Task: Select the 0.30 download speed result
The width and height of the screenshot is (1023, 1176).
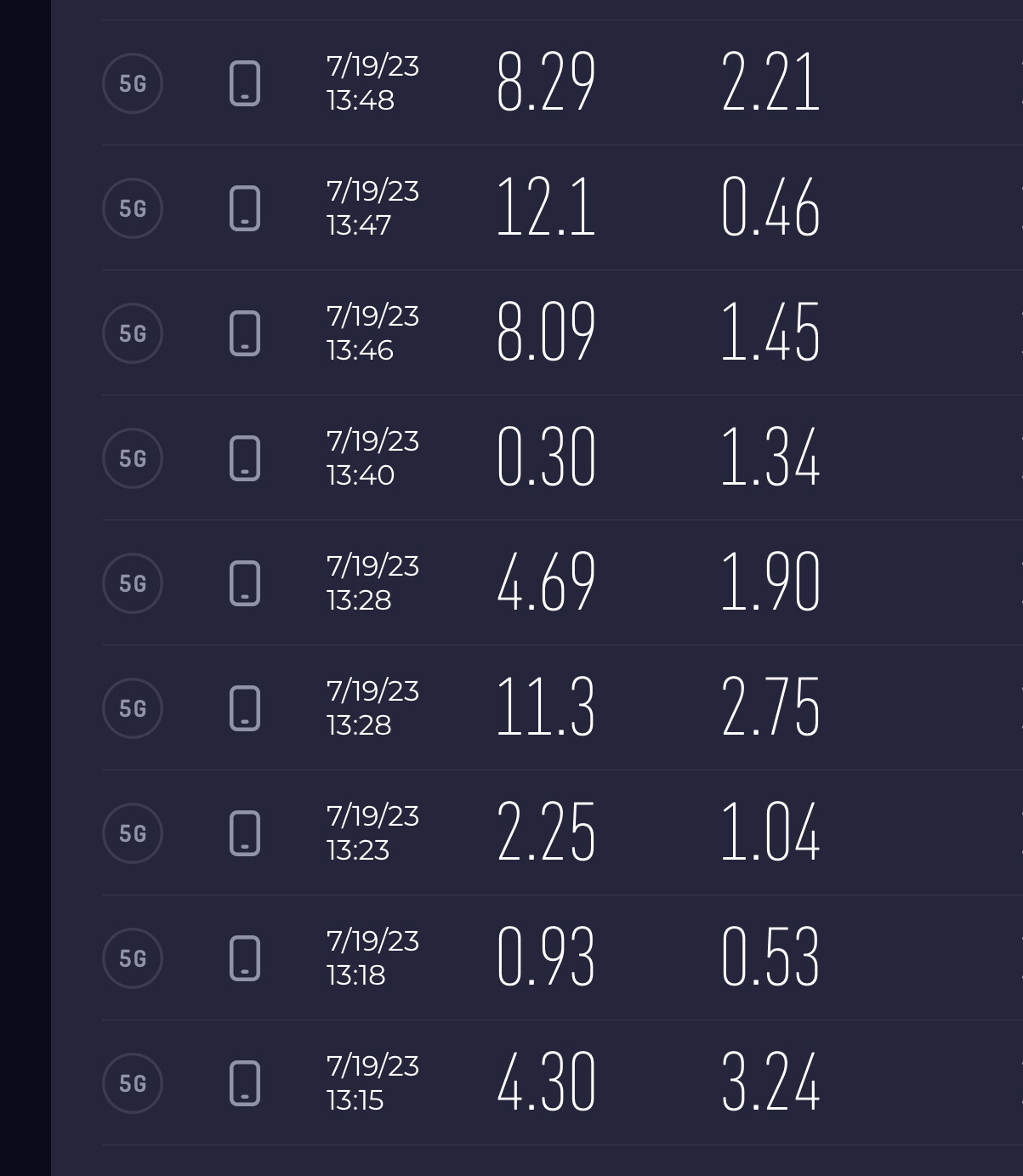Action: click(x=546, y=458)
